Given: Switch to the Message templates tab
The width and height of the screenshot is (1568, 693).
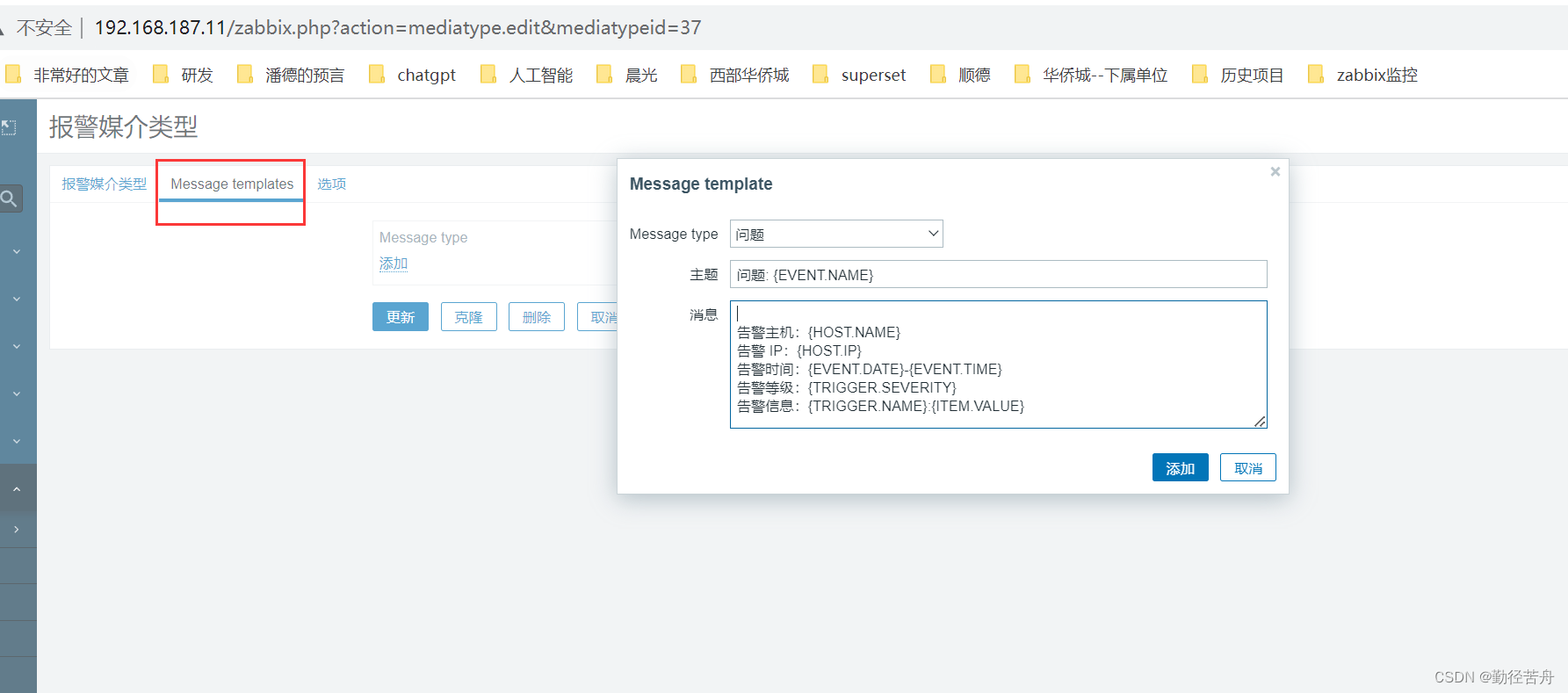Looking at the screenshot, I should (x=232, y=184).
